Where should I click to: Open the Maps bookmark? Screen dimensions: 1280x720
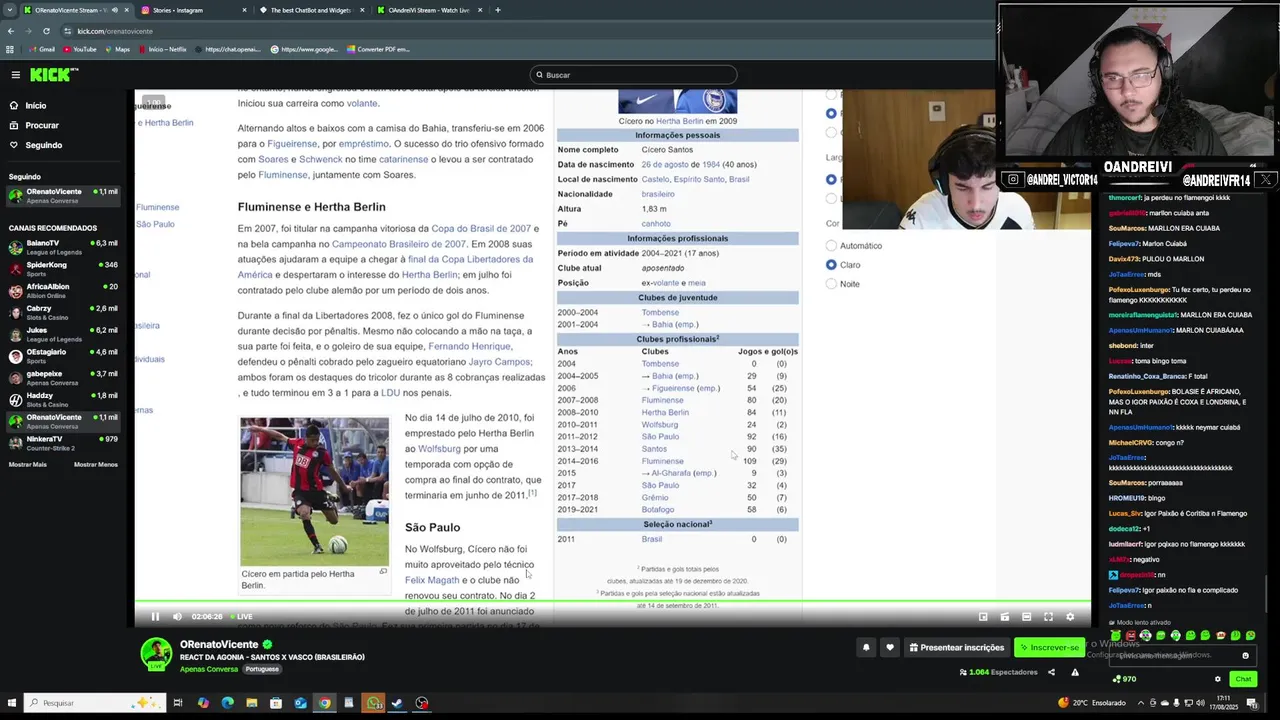[117, 49]
